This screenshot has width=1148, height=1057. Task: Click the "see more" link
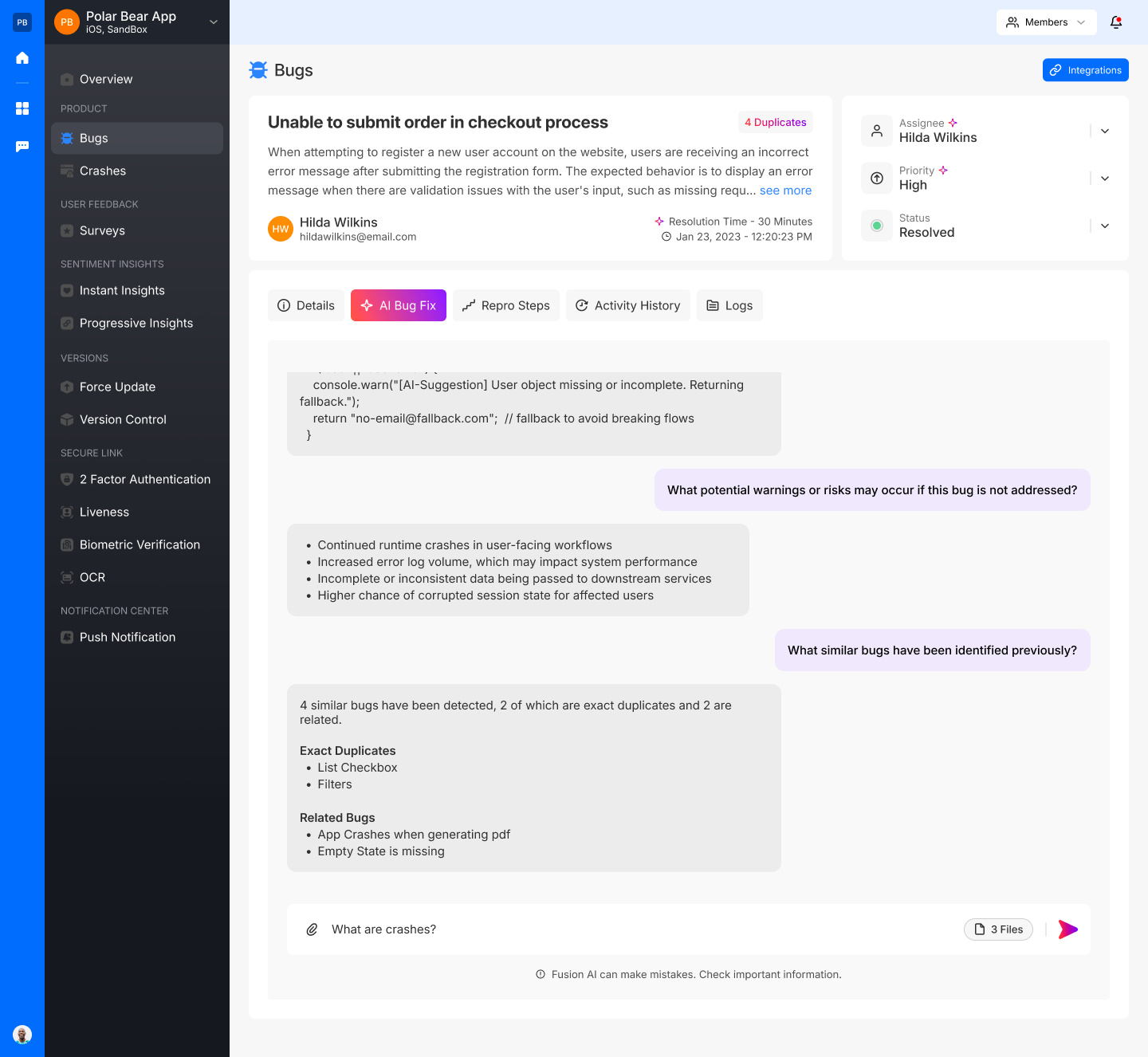pos(785,191)
